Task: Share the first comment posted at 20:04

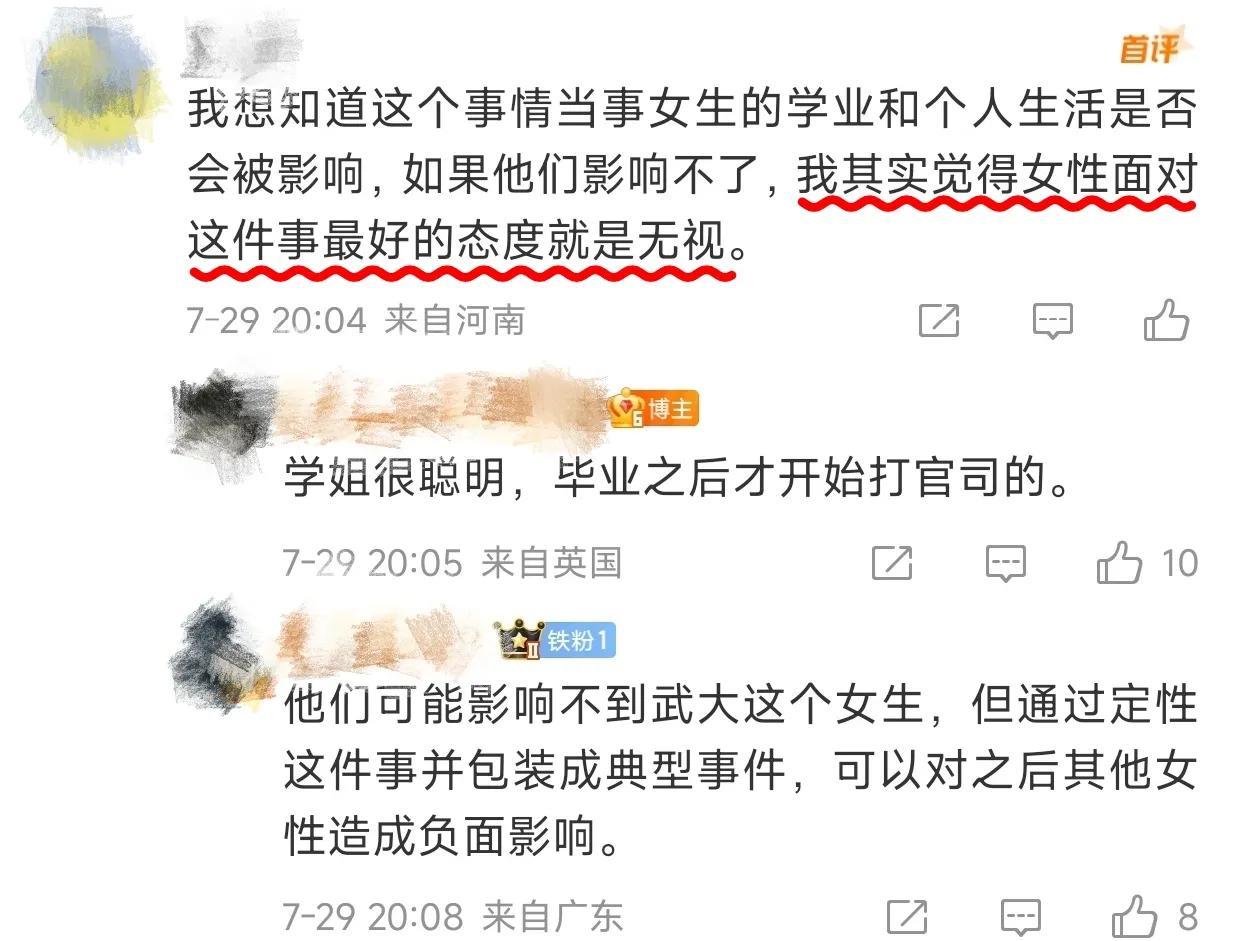Action: [939, 321]
